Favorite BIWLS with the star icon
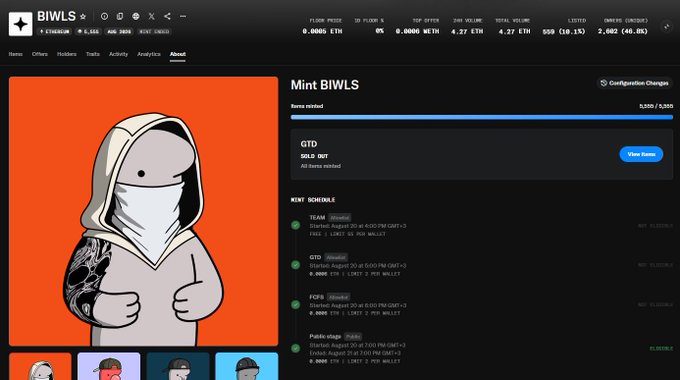Image resolution: width=680 pixels, height=380 pixels. (x=83, y=16)
